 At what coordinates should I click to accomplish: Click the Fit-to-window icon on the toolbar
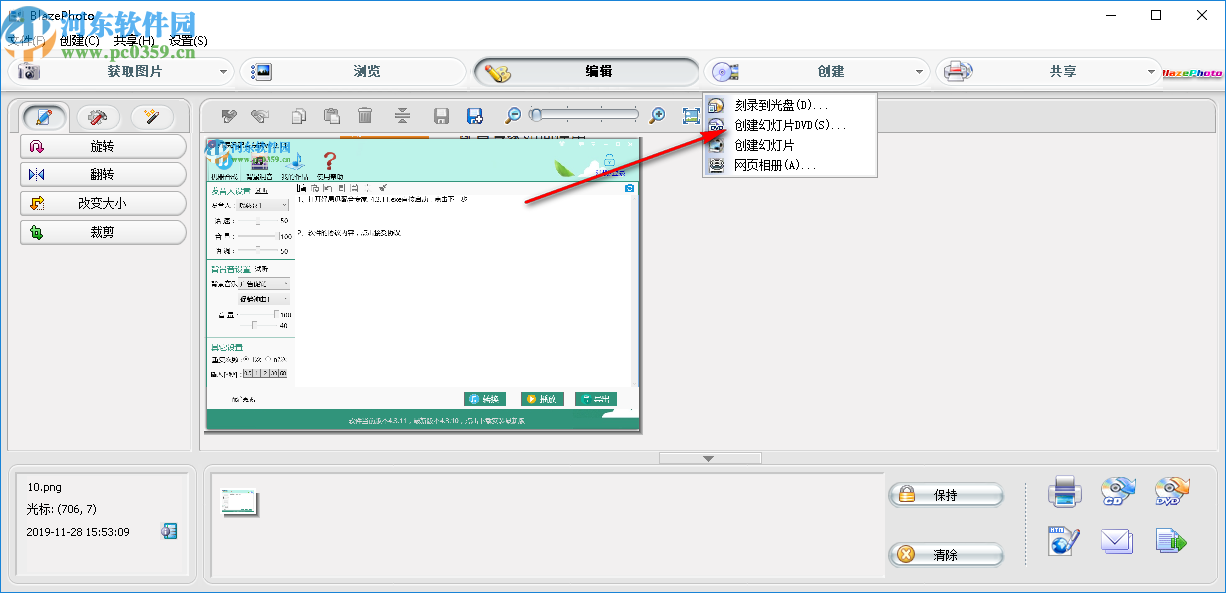(x=690, y=115)
